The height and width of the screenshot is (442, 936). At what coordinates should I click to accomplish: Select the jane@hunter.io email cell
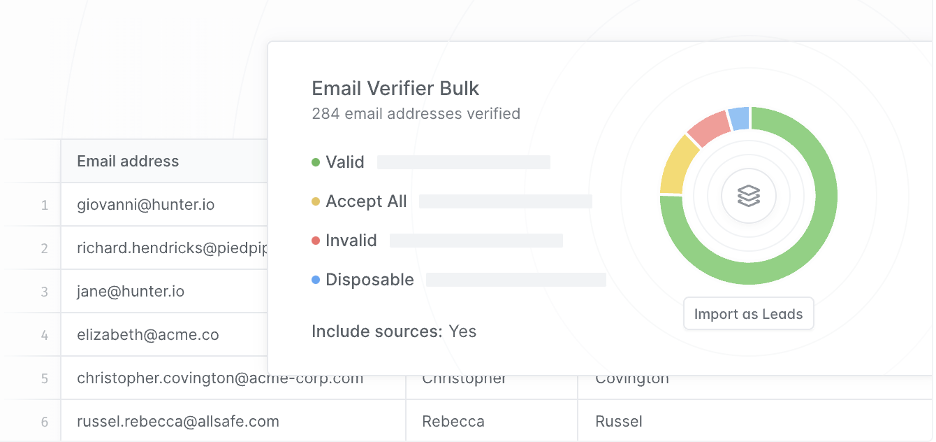130,292
